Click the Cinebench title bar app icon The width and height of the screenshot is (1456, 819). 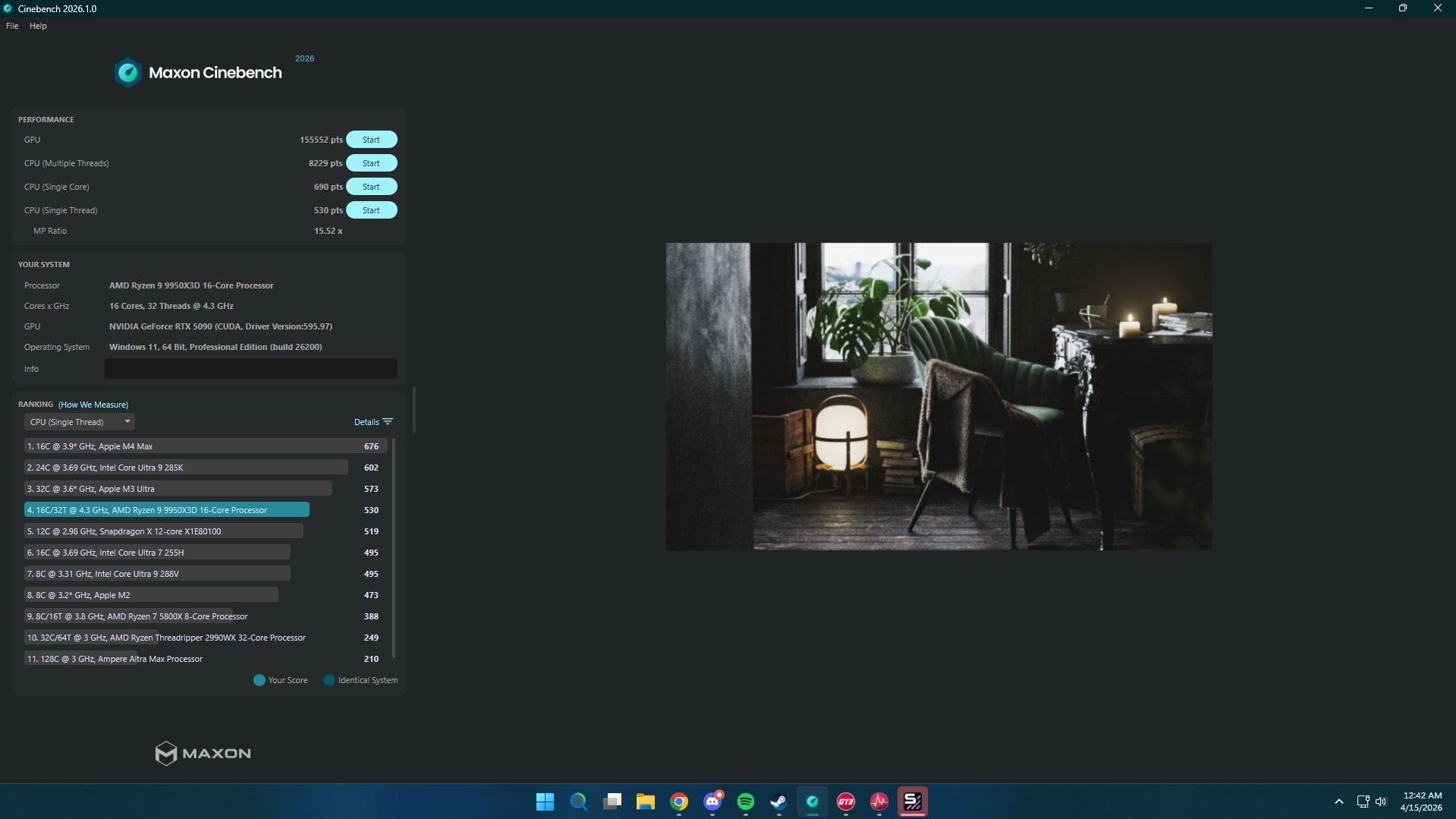coord(8,8)
